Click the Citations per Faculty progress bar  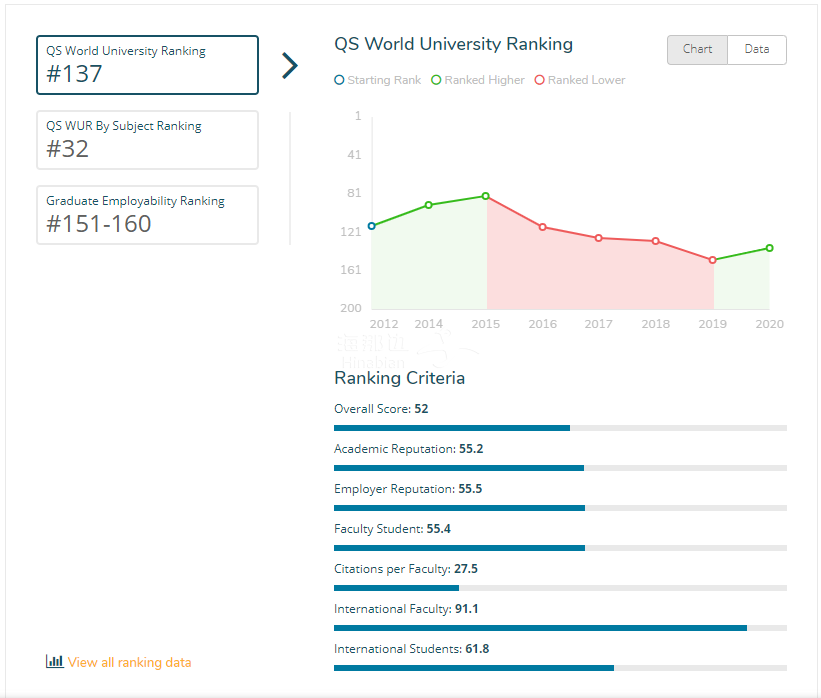tap(560, 588)
